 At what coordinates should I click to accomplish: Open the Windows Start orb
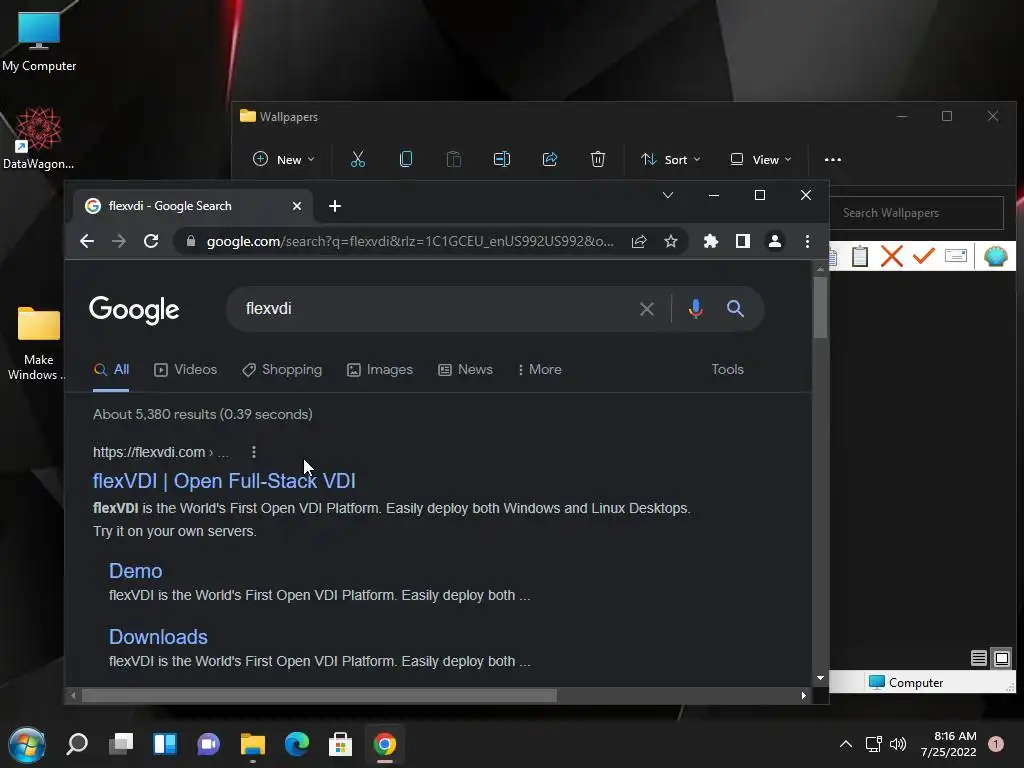[27, 744]
